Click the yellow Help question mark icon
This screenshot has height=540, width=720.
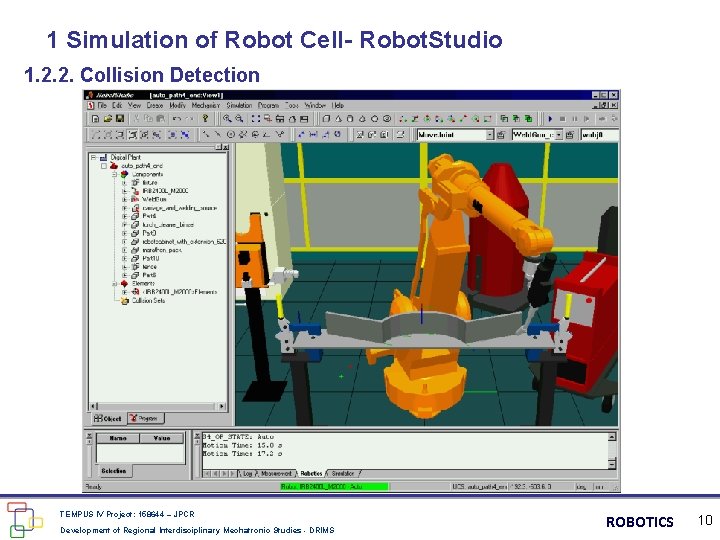[x=205, y=118]
